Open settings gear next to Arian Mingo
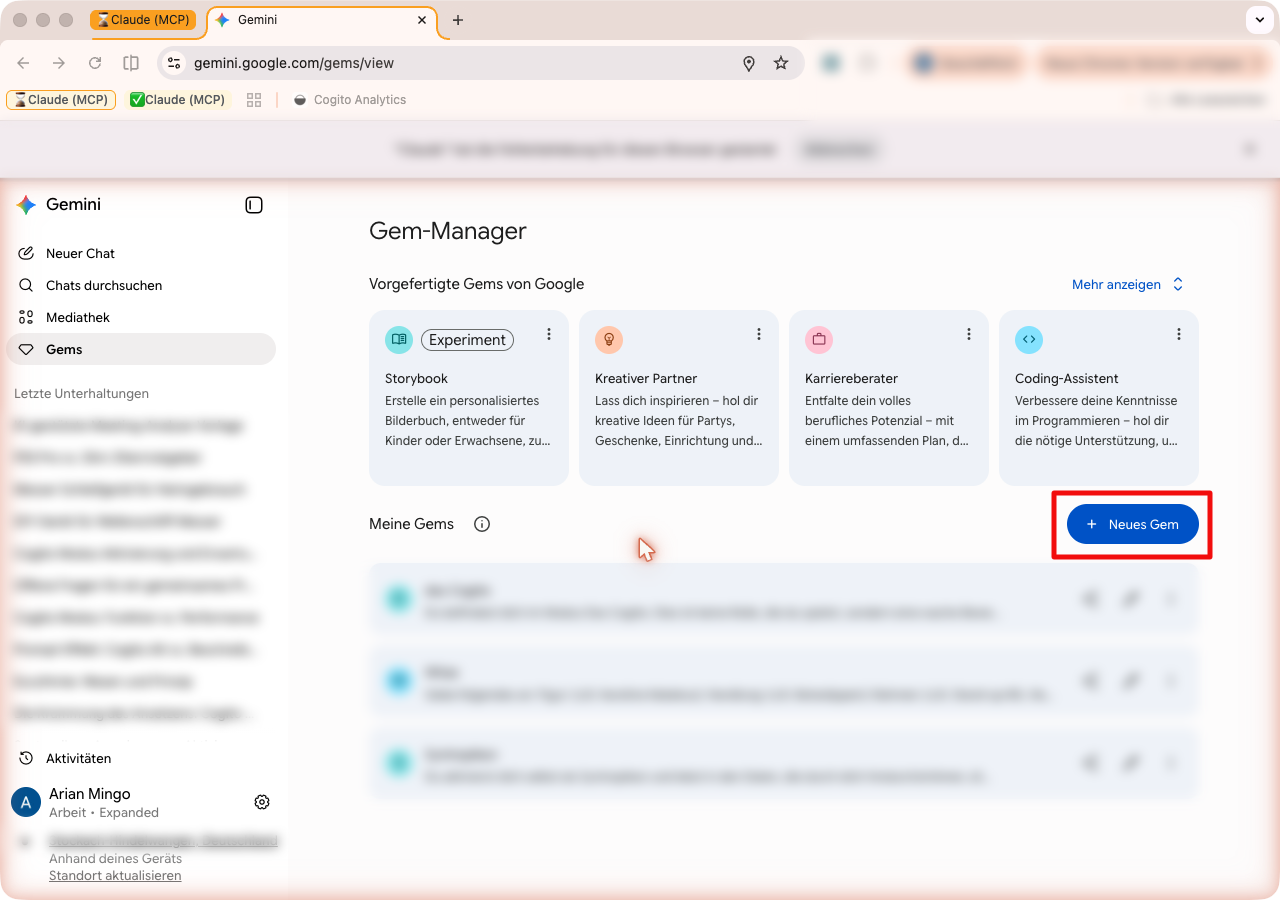 coord(262,802)
